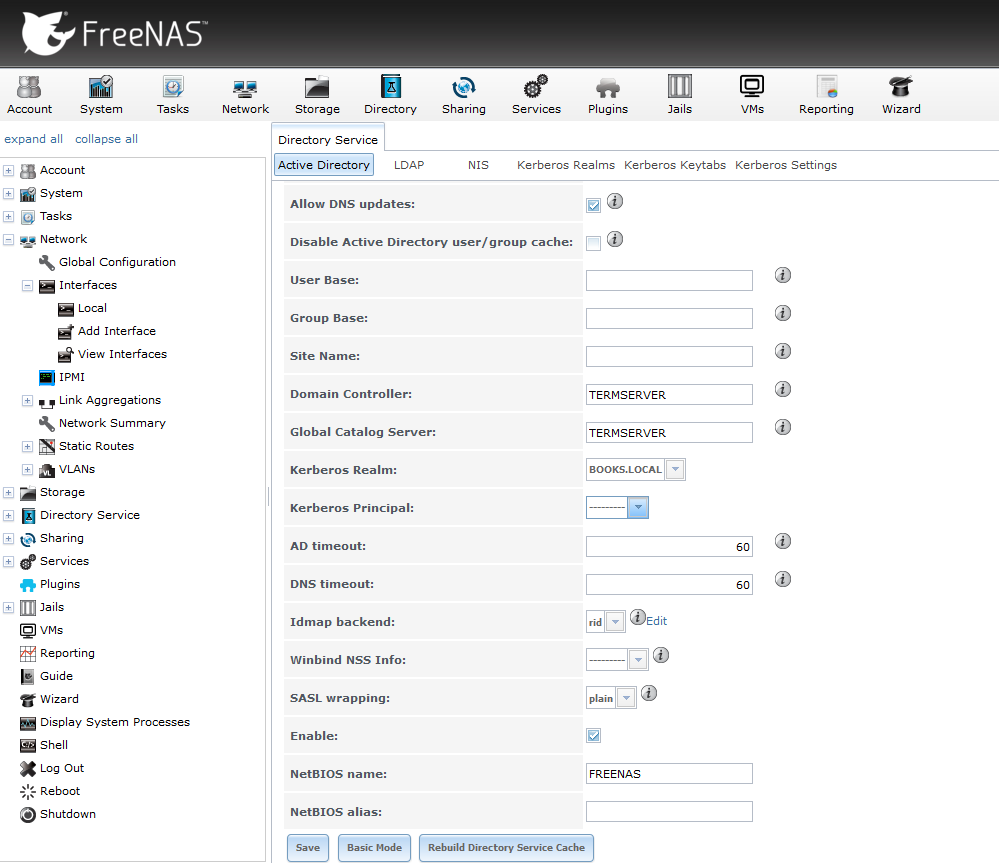Show info icon for DNS timeout
The height and width of the screenshot is (863, 999).
[x=783, y=579]
